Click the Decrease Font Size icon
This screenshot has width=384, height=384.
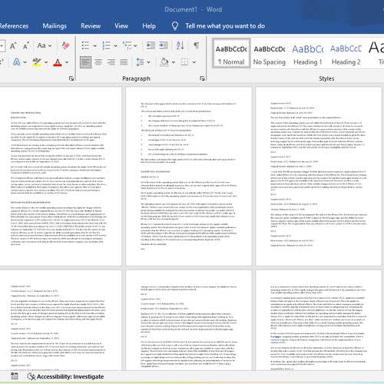click(26, 46)
